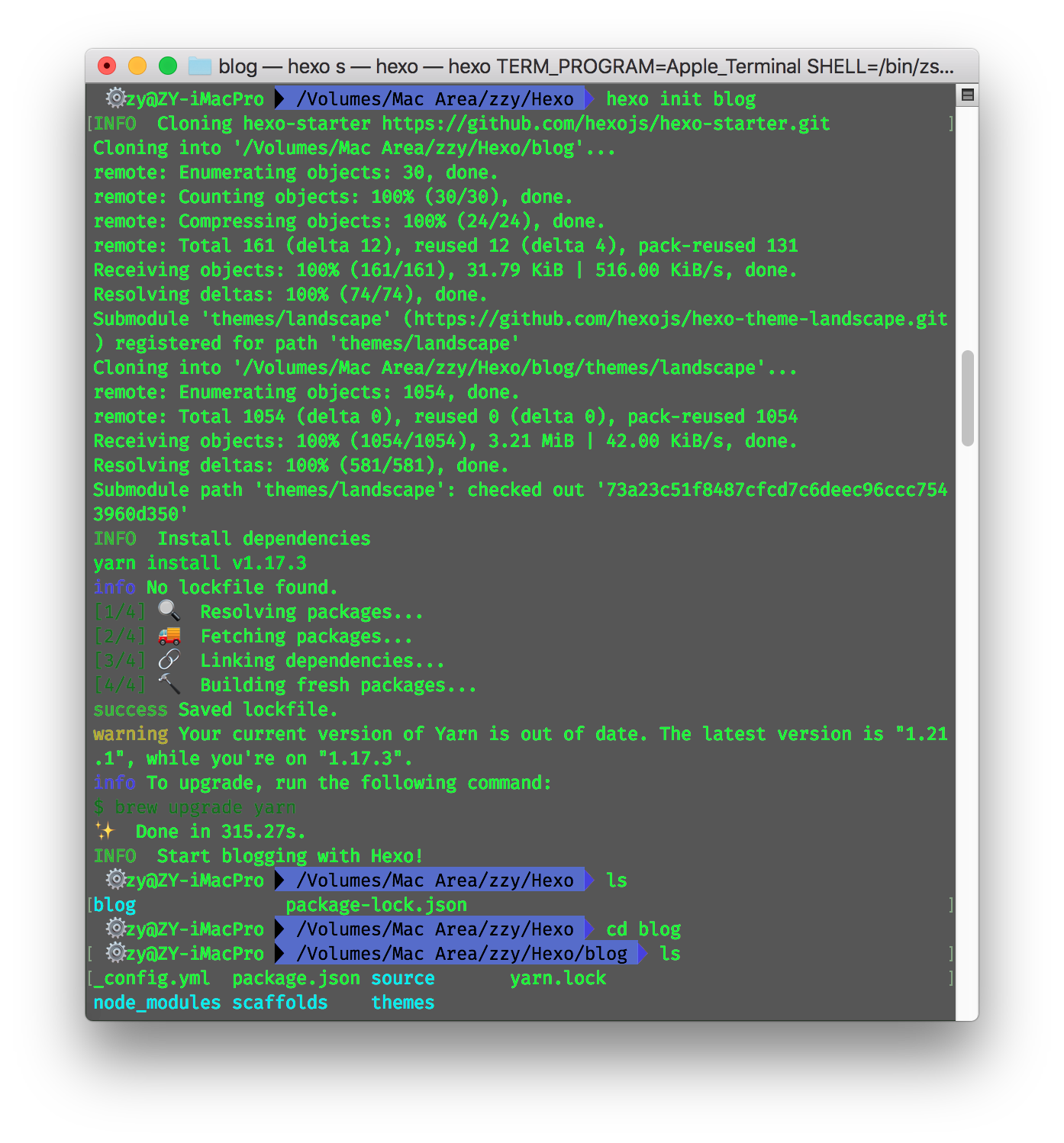Minimize the Terminal with the yellow button

pyautogui.click(x=137, y=66)
